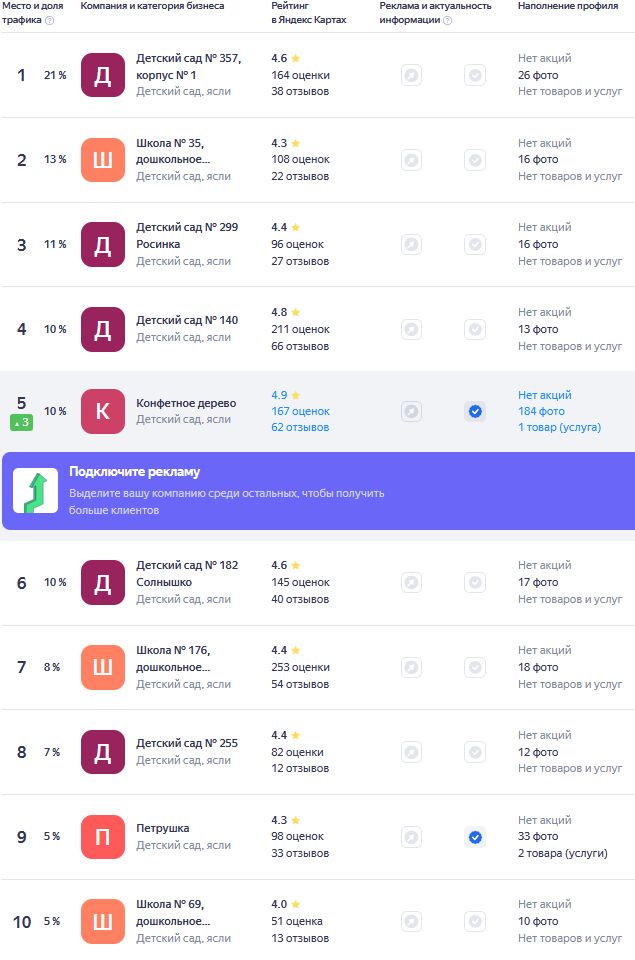Click blue verified checkmark for Петрушка
Image resolution: width=635 pixels, height=960 pixels.
[x=475, y=837]
